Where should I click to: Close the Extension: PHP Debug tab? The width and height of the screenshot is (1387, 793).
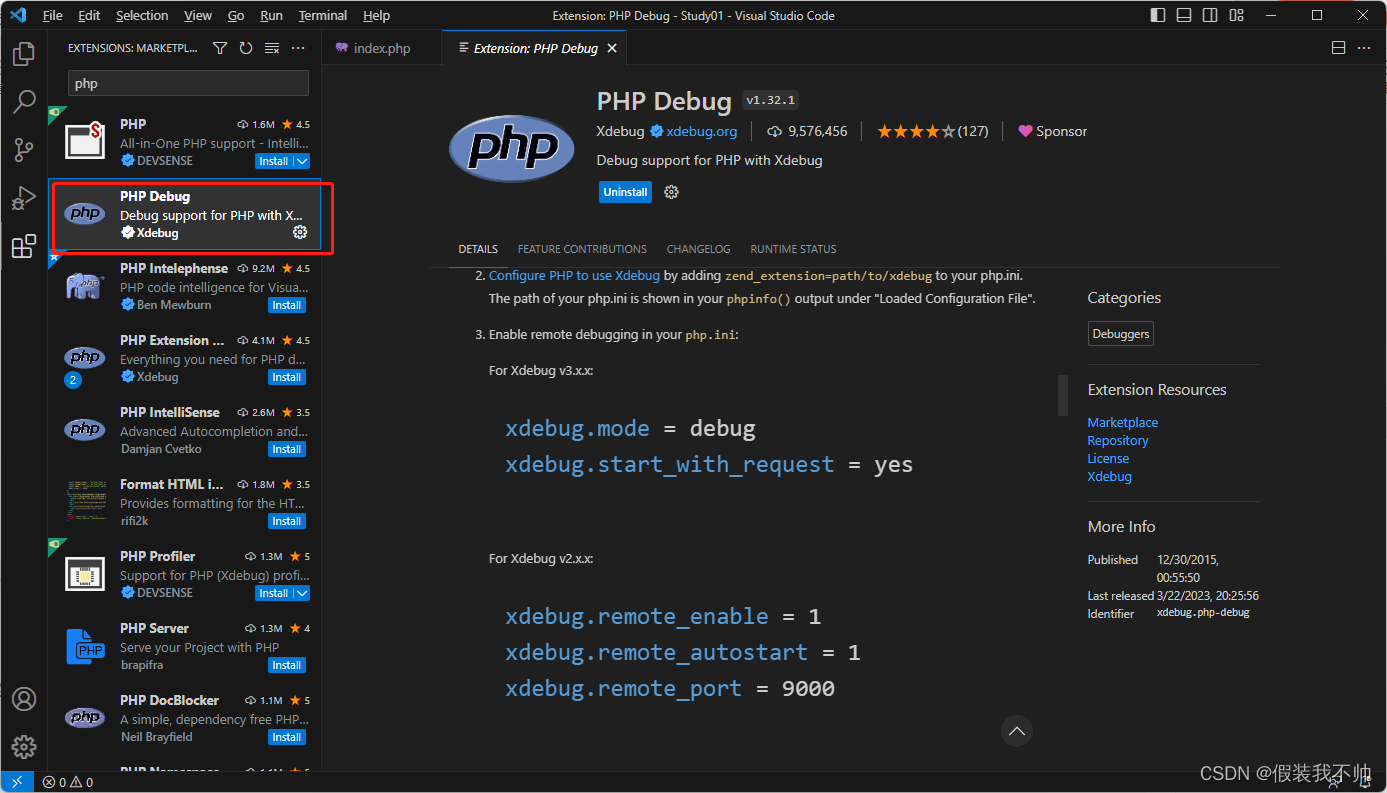pyautogui.click(x=612, y=48)
